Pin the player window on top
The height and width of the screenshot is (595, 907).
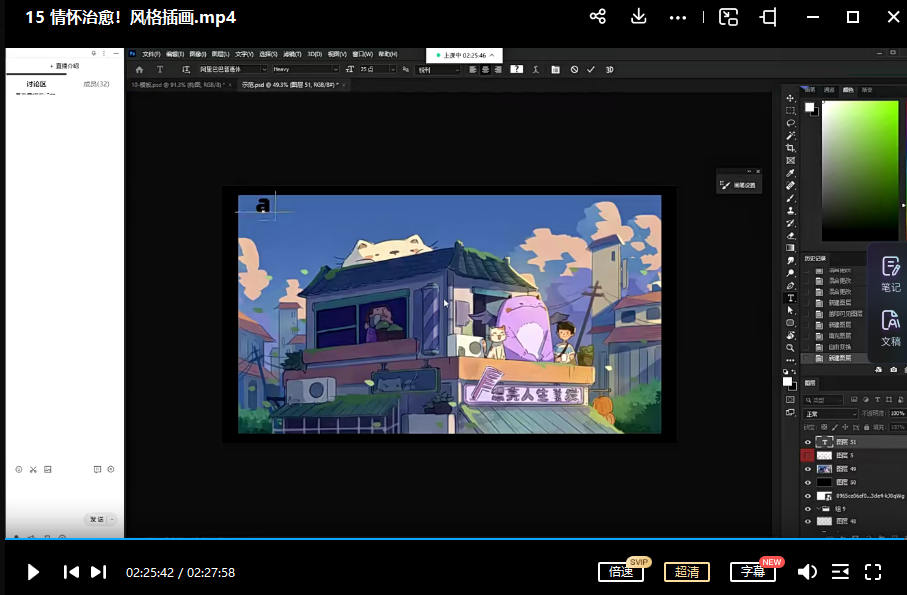point(768,17)
